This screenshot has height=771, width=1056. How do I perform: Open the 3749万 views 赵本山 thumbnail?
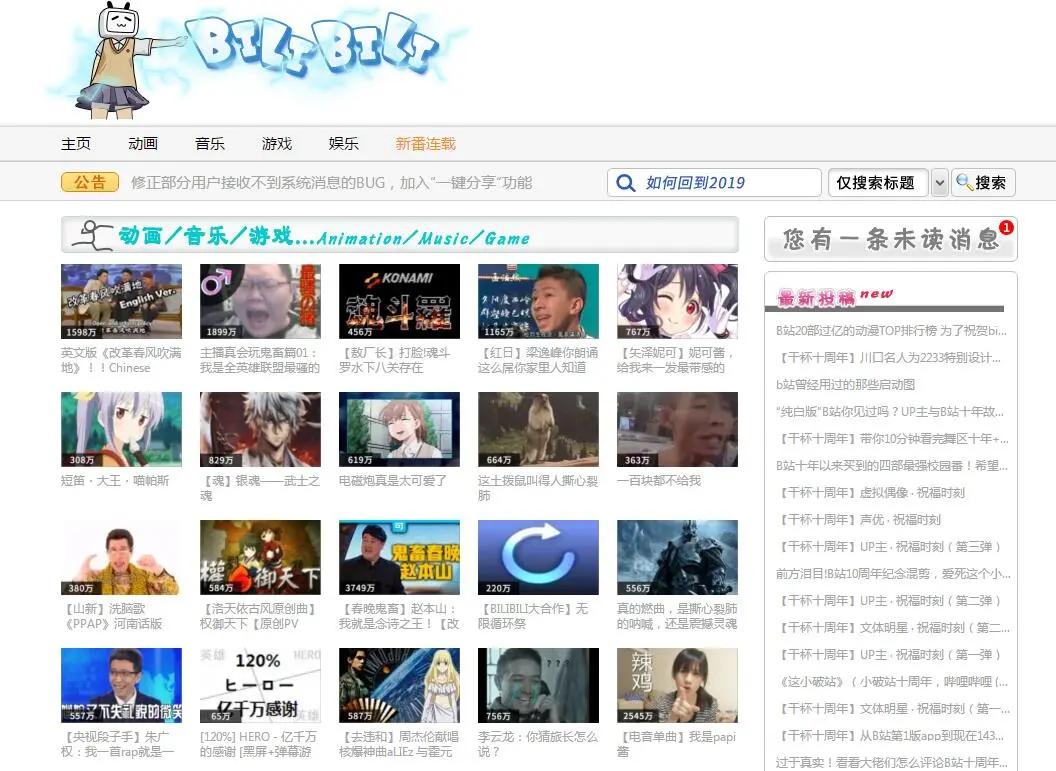coord(399,557)
